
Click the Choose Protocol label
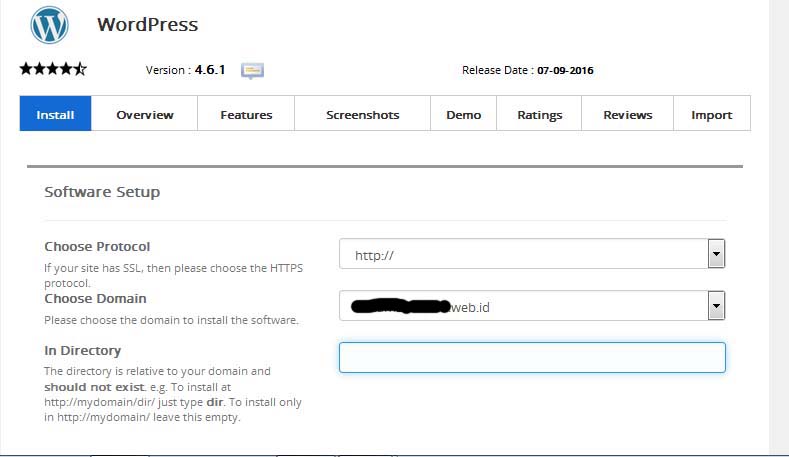pyautogui.click(x=97, y=247)
